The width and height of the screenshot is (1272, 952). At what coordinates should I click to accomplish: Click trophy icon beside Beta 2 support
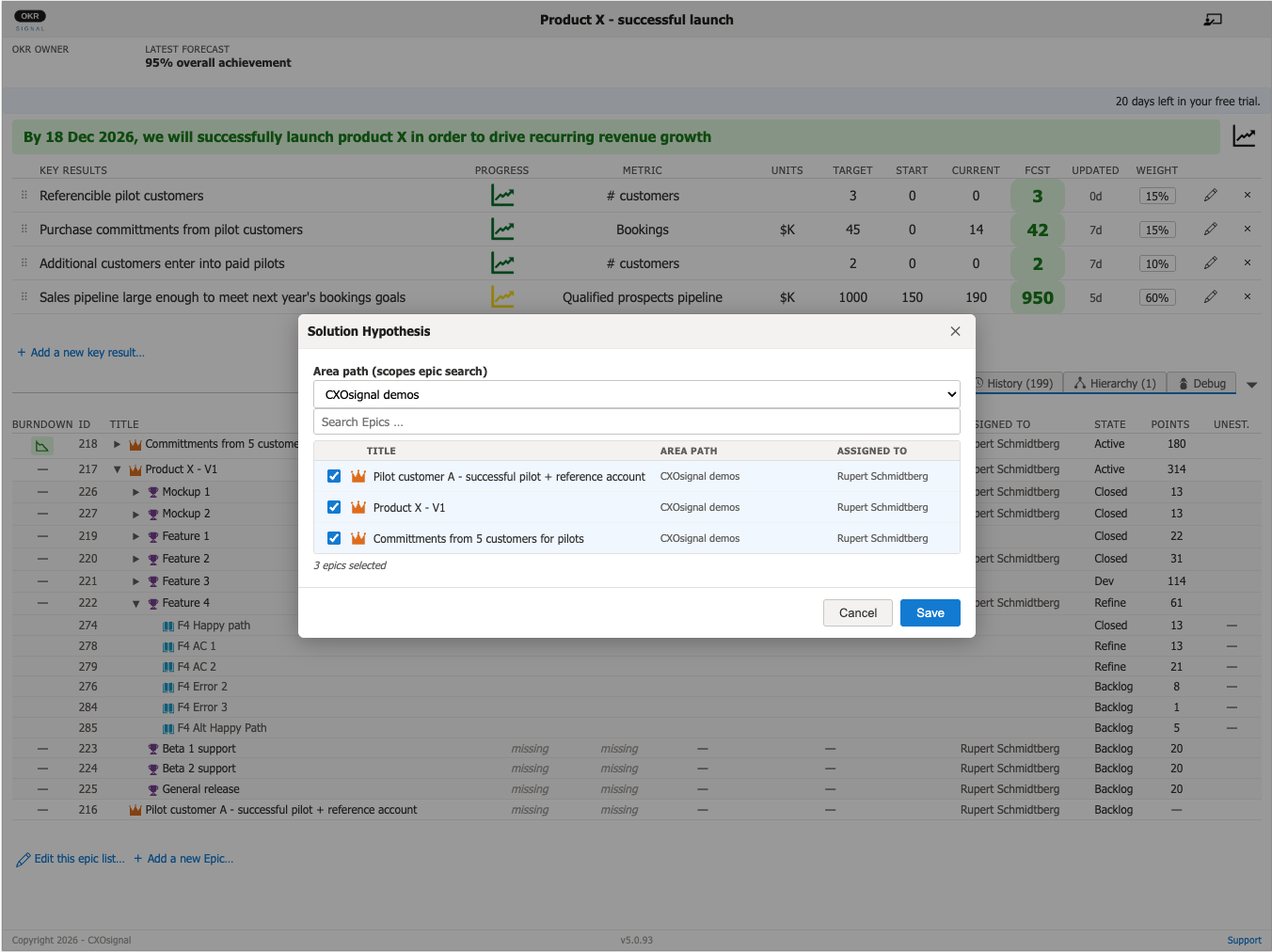[153, 770]
